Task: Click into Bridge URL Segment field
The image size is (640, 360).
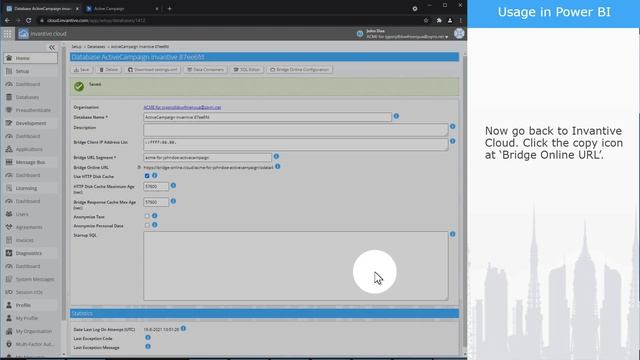Action: pos(207,158)
